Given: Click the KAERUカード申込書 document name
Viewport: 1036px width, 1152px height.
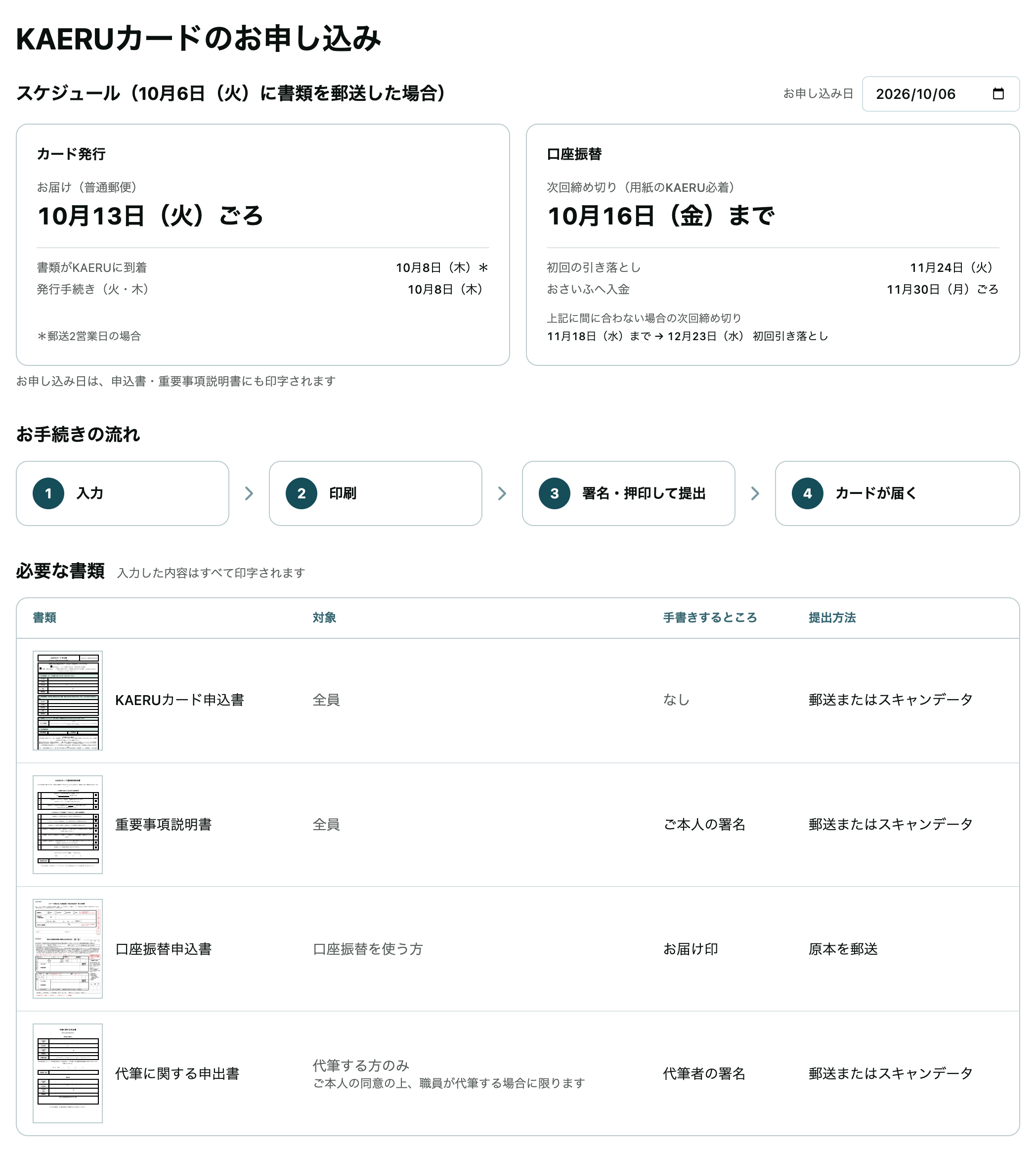Looking at the screenshot, I should coord(179,700).
